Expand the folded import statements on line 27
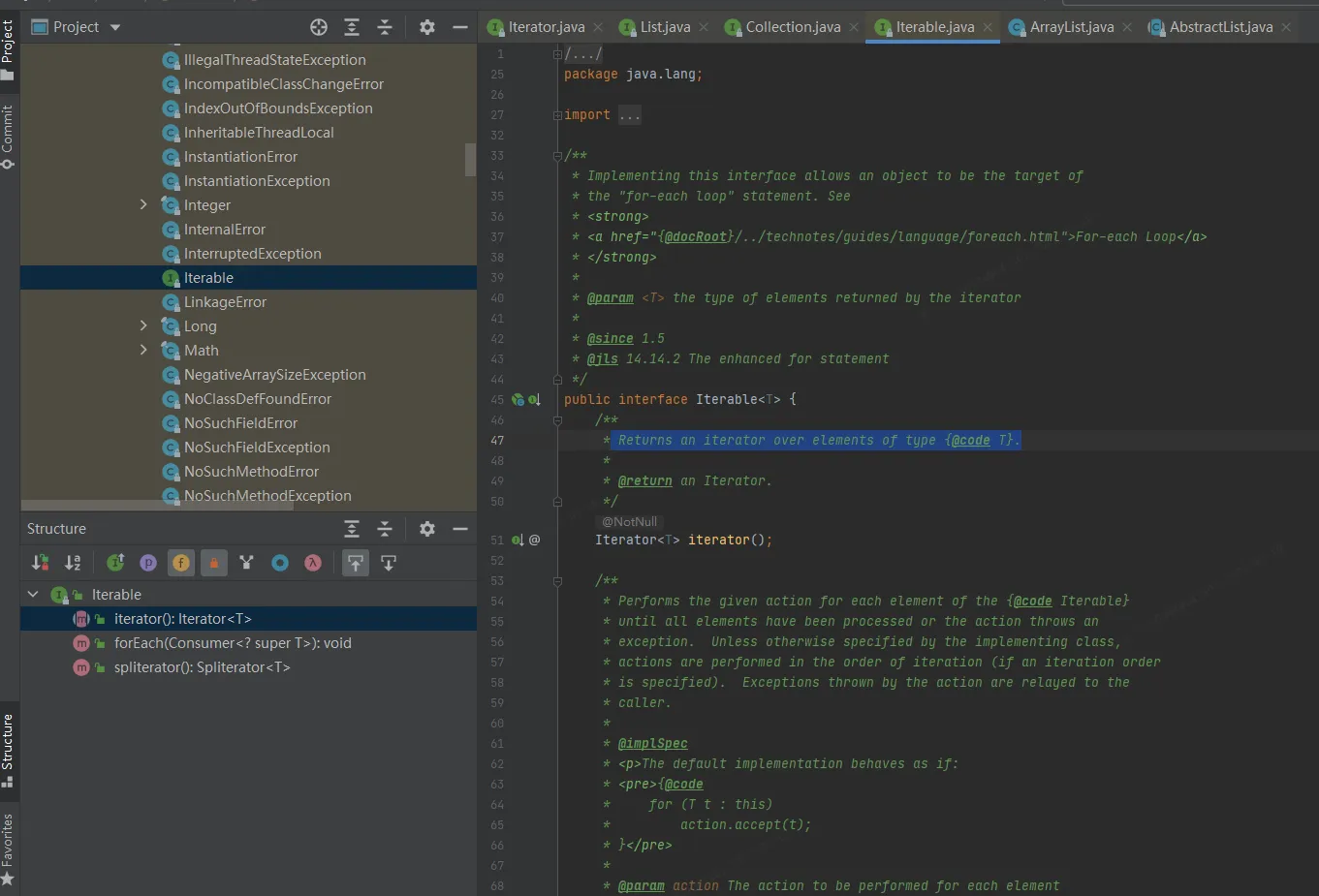 click(x=558, y=115)
